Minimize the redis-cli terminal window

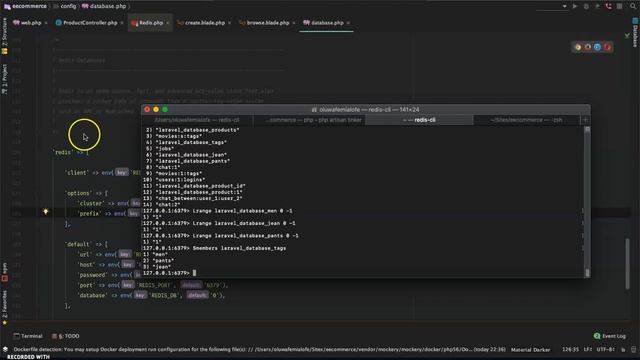coord(156,109)
